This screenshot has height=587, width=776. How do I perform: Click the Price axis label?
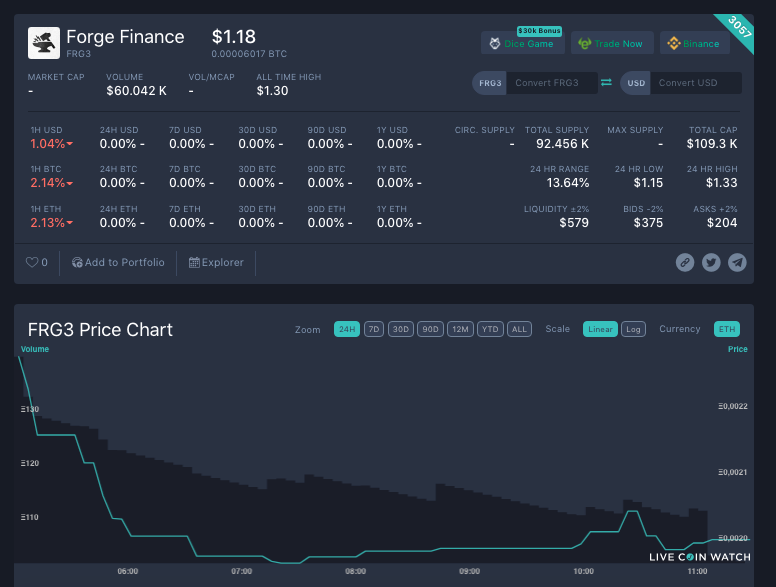coord(737,349)
